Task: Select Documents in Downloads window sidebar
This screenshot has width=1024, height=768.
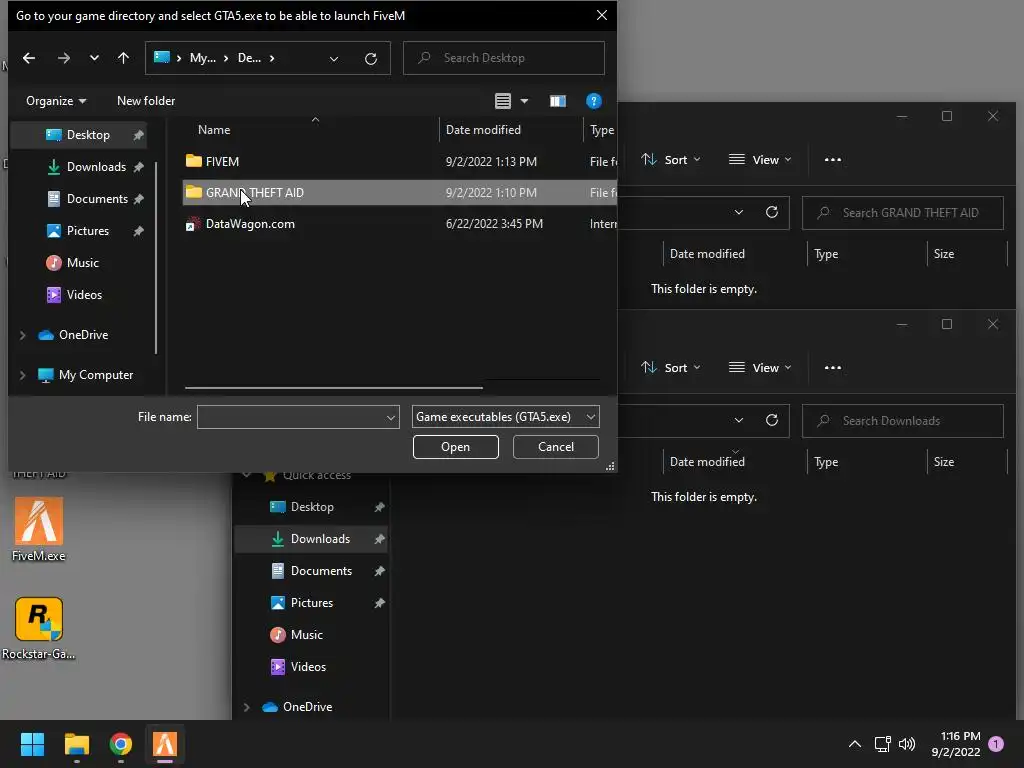Action: pos(312,571)
